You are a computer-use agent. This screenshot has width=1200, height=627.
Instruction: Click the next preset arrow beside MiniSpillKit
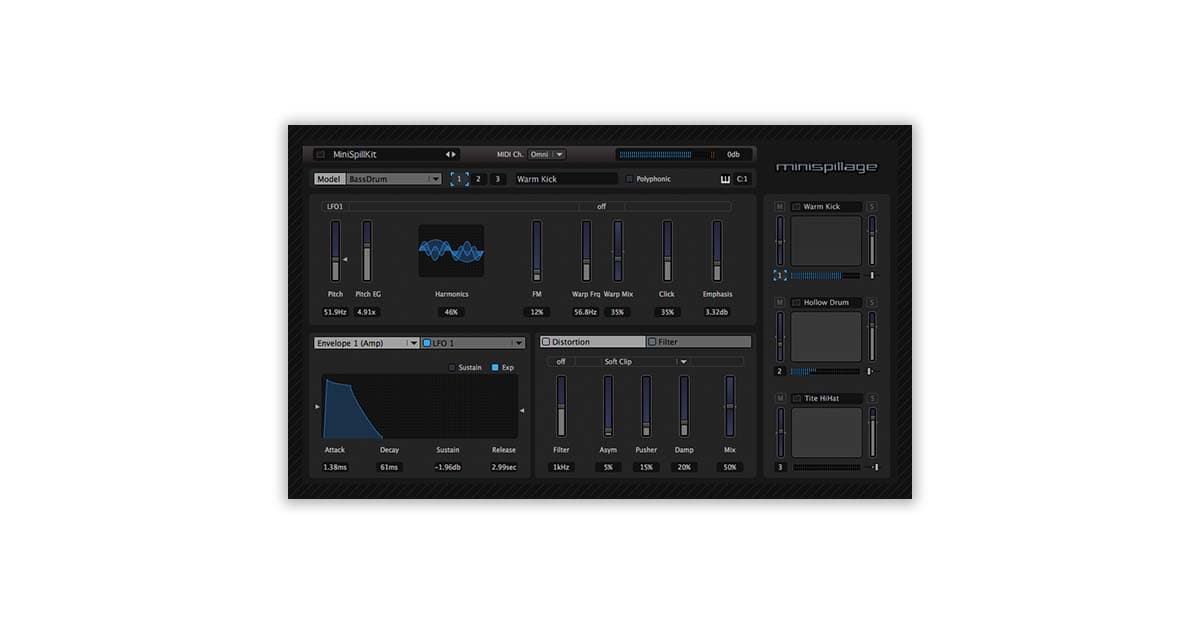(x=454, y=154)
